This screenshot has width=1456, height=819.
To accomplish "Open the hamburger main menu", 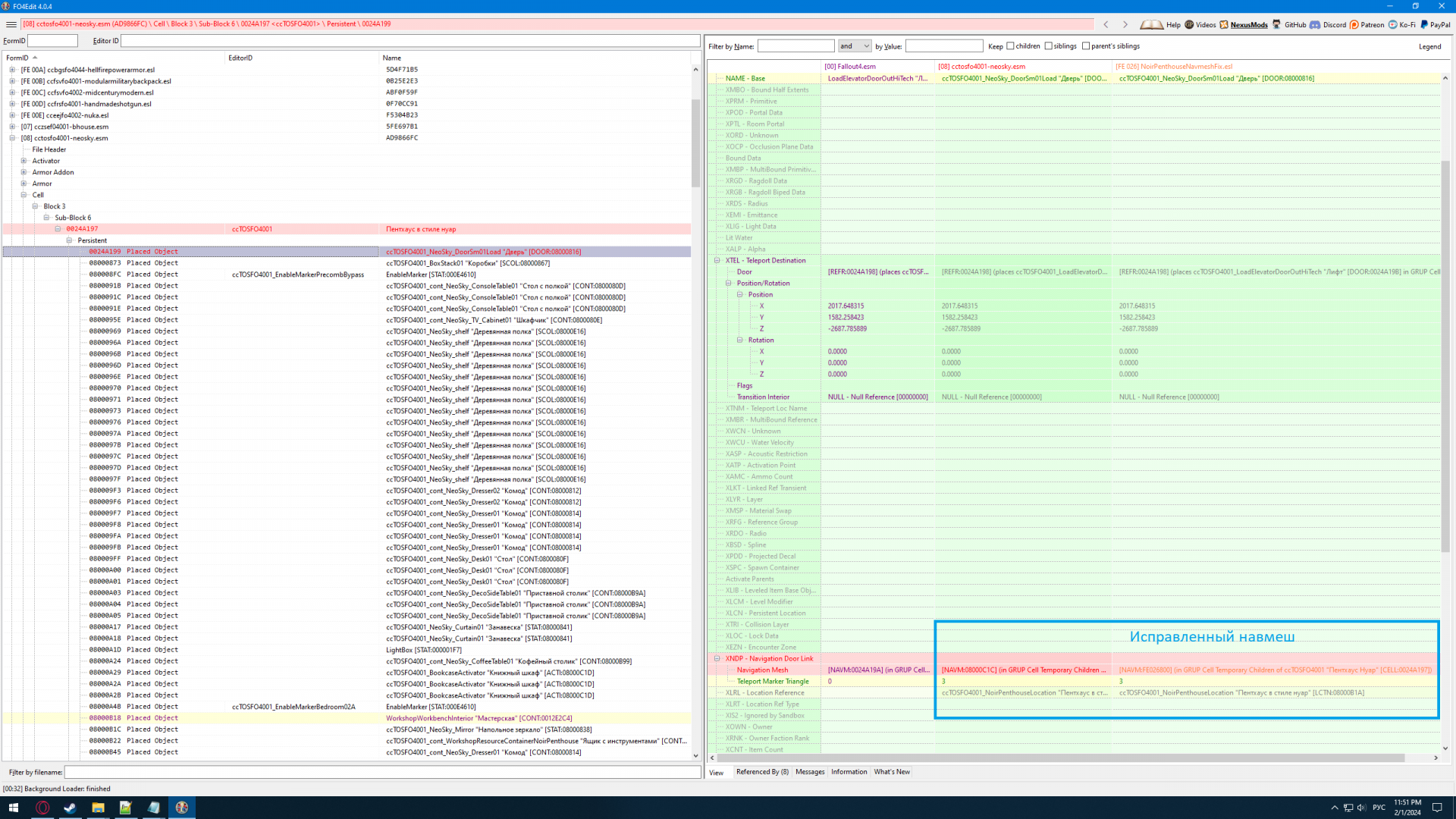I will 11,24.
